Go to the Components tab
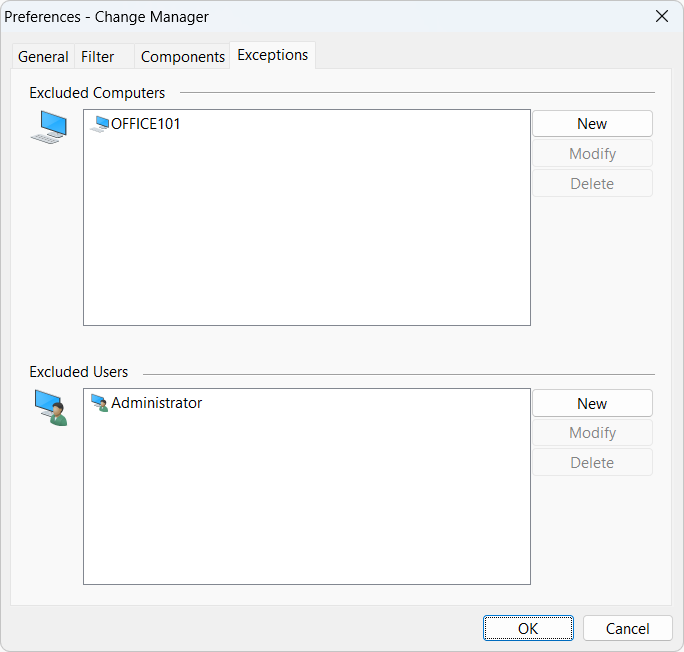 [182, 57]
